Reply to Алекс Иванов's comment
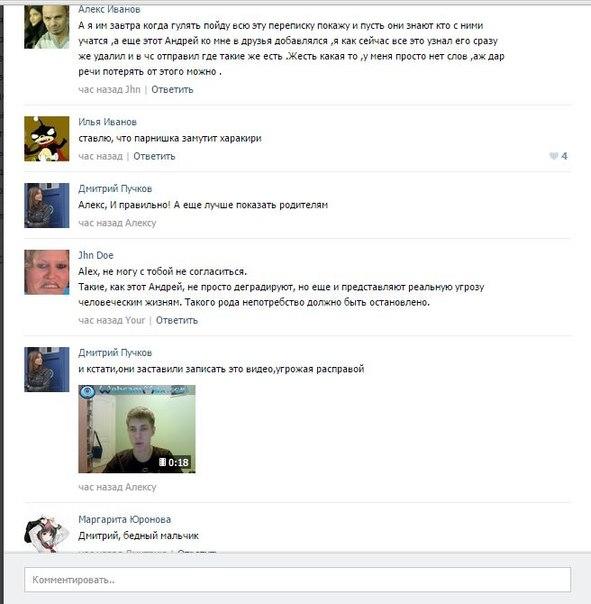 [x=172, y=89]
